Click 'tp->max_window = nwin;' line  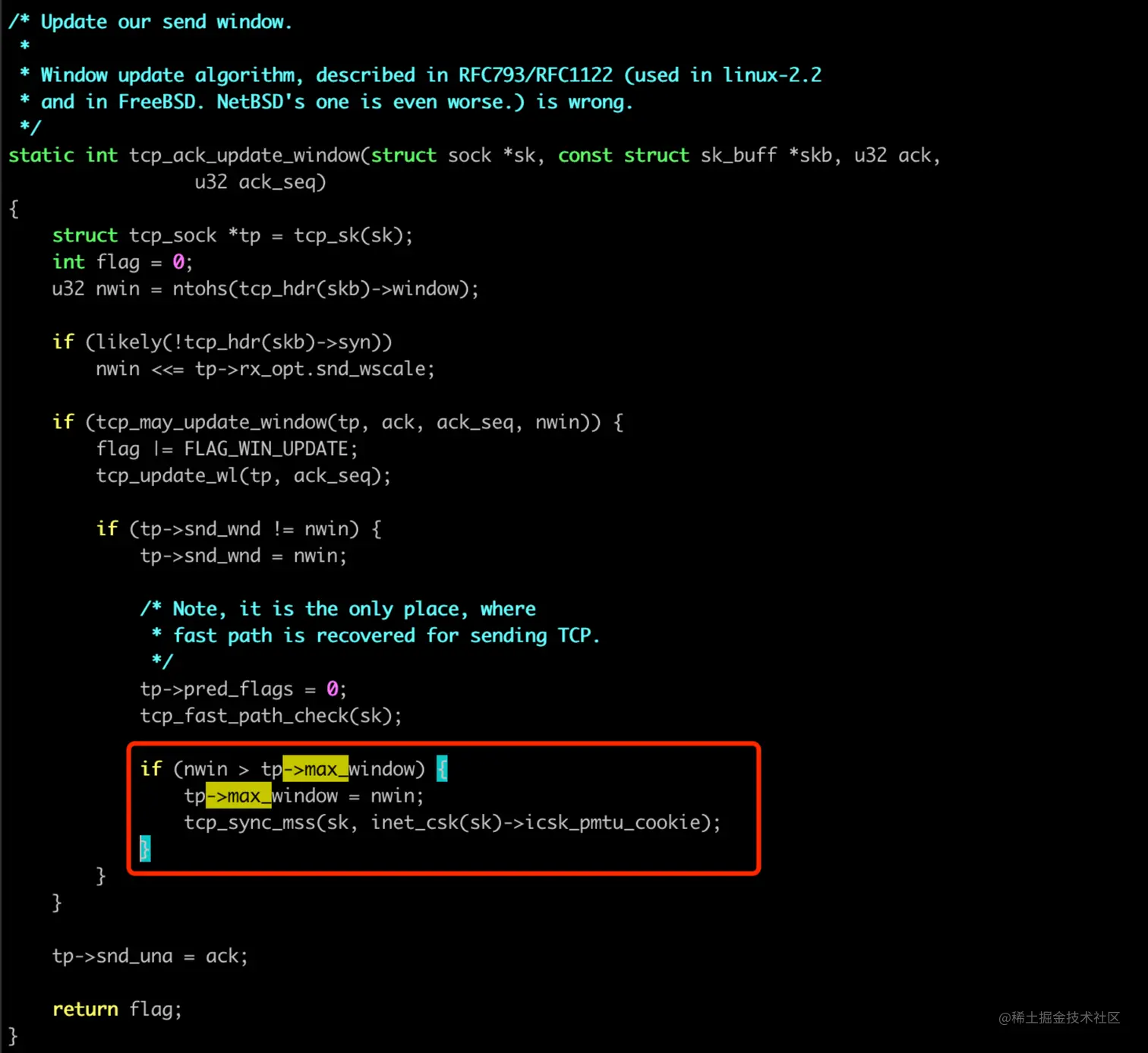(x=304, y=796)
